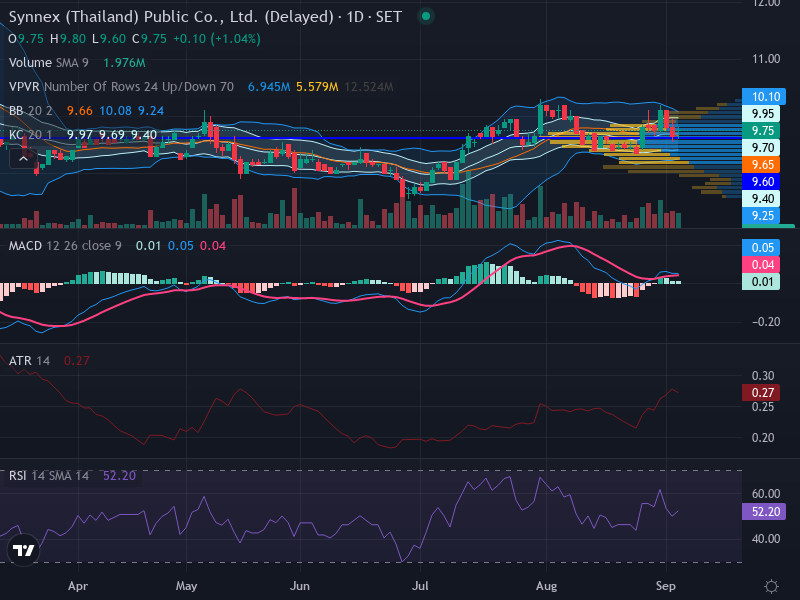Click the close price C9.75 readout
This screenshot has width=800, height=600.
tap(149, 39)
